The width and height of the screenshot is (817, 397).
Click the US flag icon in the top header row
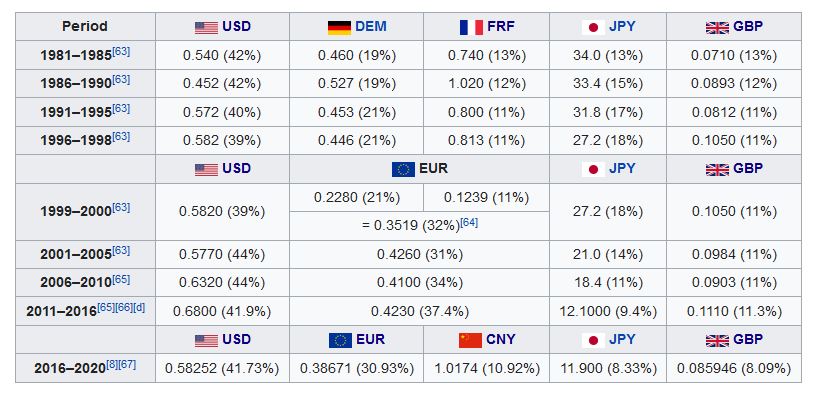tap(206, 27)
